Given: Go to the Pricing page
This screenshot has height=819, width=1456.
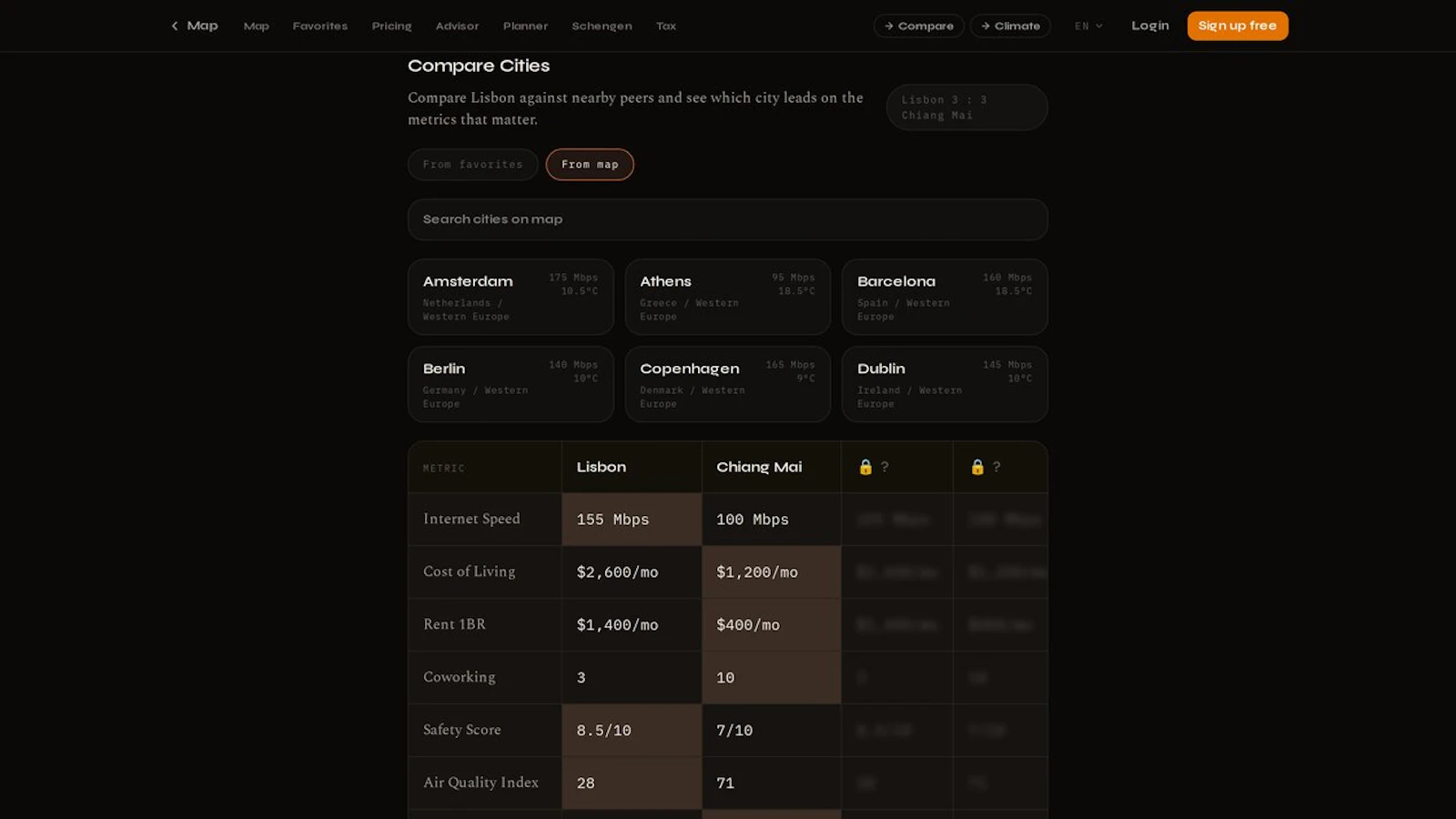Looking at the screenshot, I should (392, 26).
